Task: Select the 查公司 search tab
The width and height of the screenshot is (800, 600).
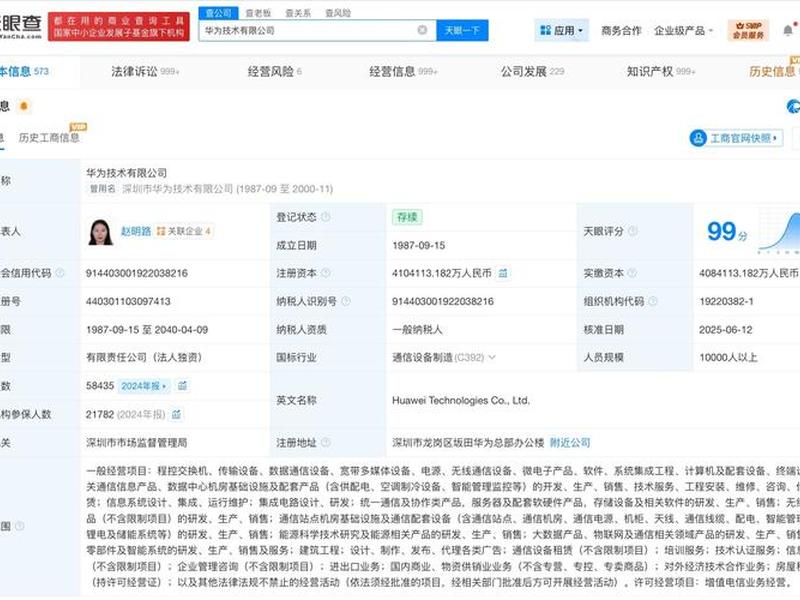Action: pos(218,13)
